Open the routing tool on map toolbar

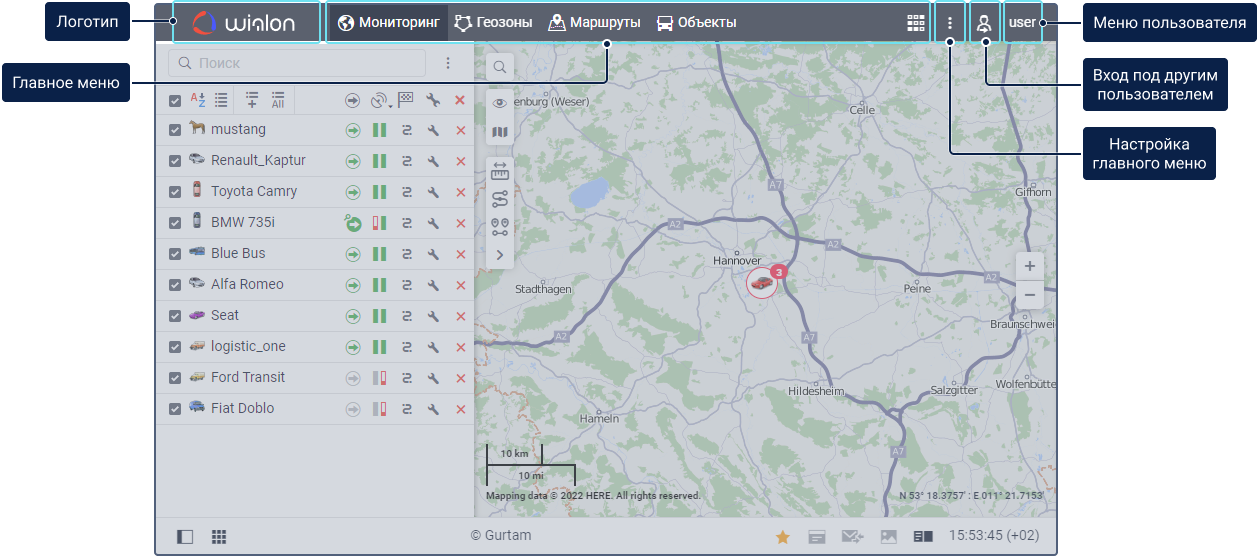[500, 199]
